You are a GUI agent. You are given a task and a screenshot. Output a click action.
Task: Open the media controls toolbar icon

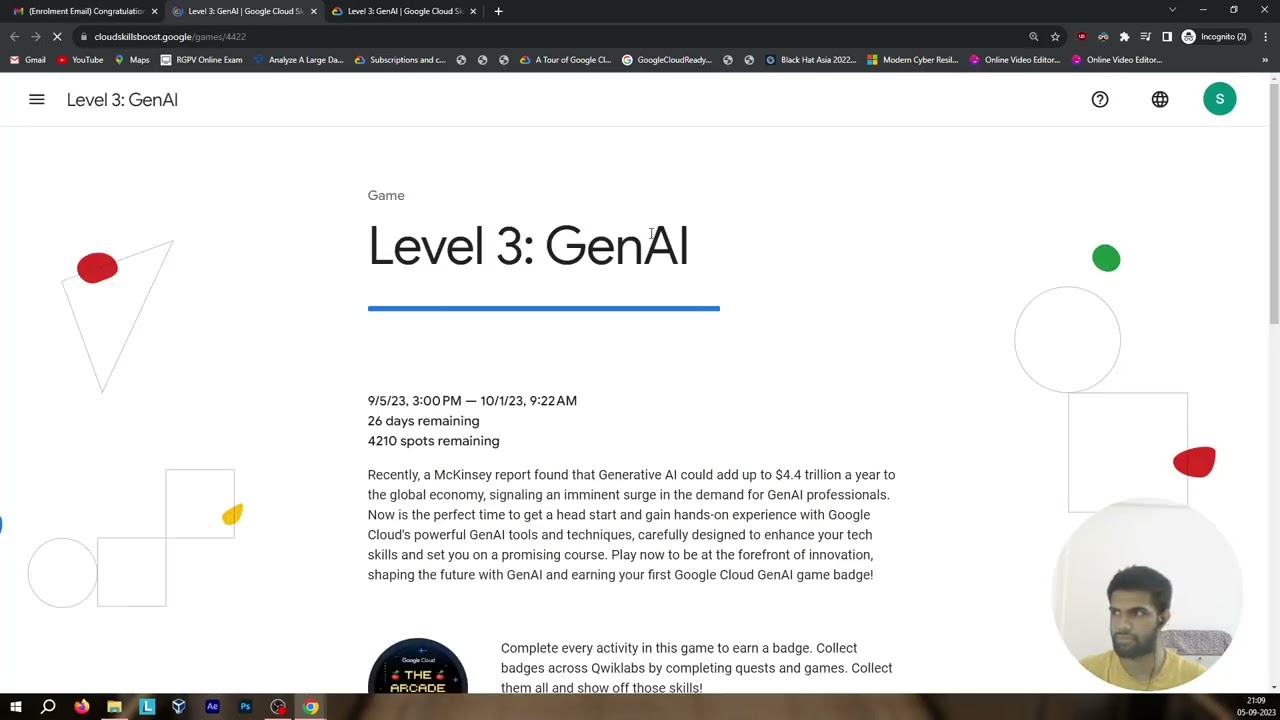[1145, 37]
